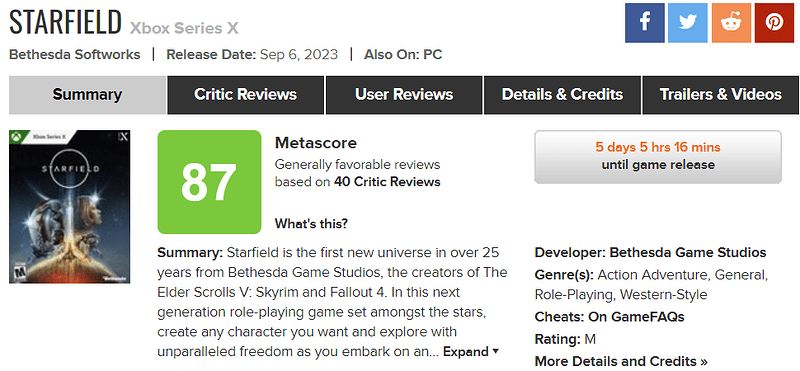Open the Starfield box art thumbnail
The image size is (800, 371).
pyautogui.click(x=69, y=207)
